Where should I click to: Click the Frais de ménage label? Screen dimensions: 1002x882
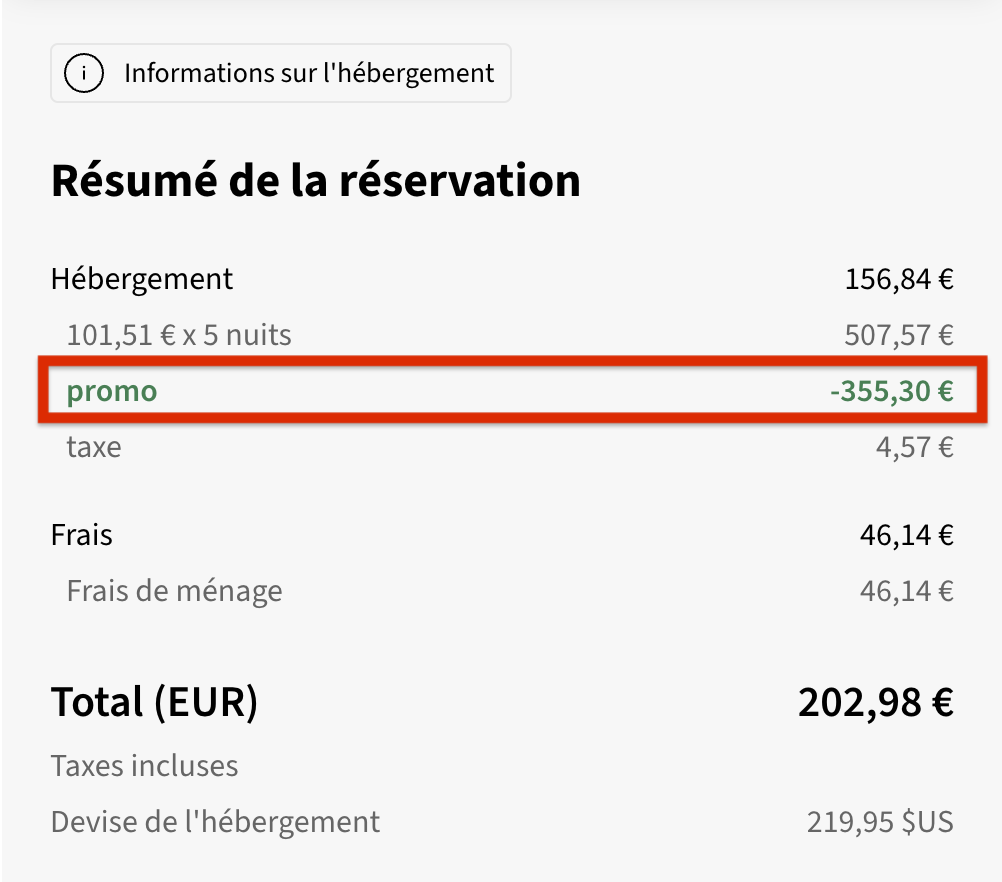click(174, 591)
